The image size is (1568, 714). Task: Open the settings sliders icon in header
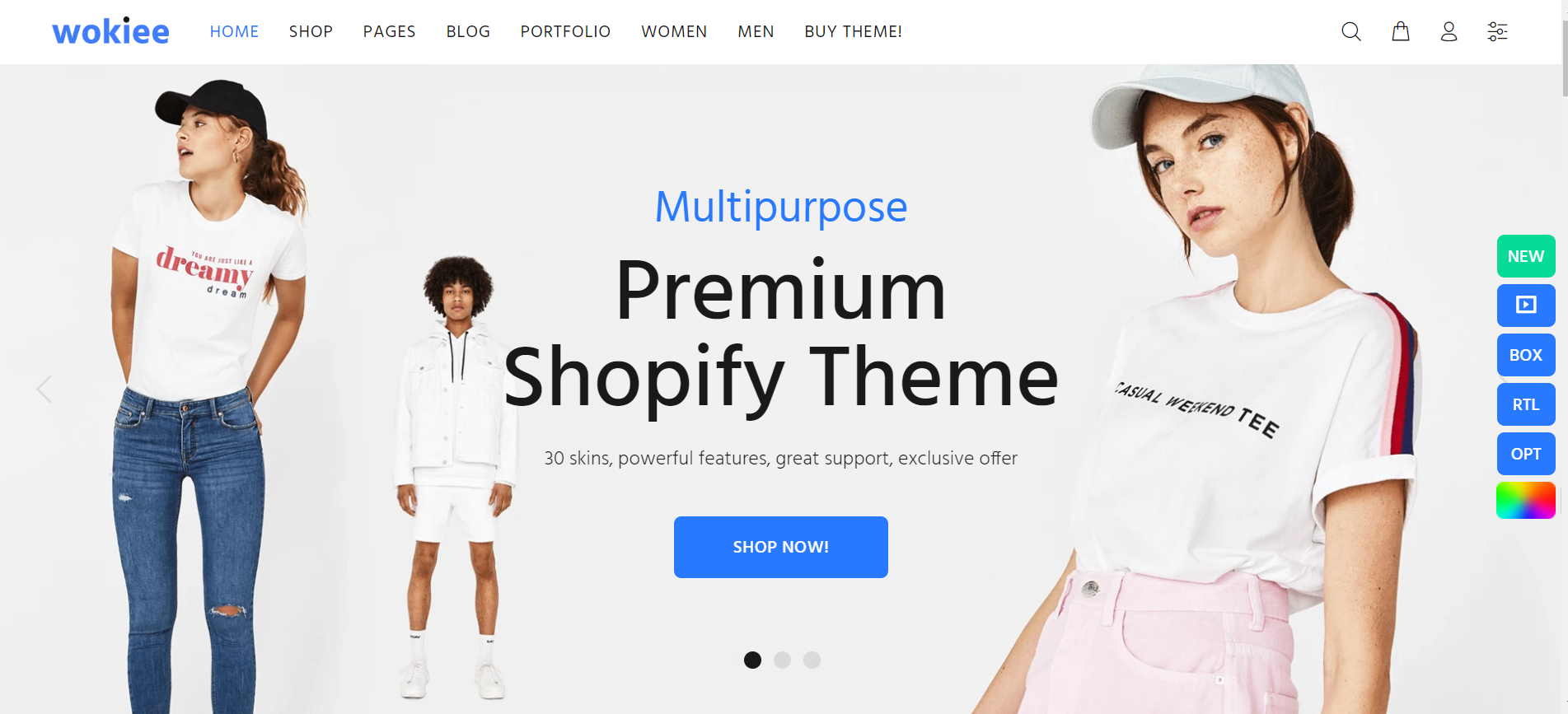tap(1497, 31)
